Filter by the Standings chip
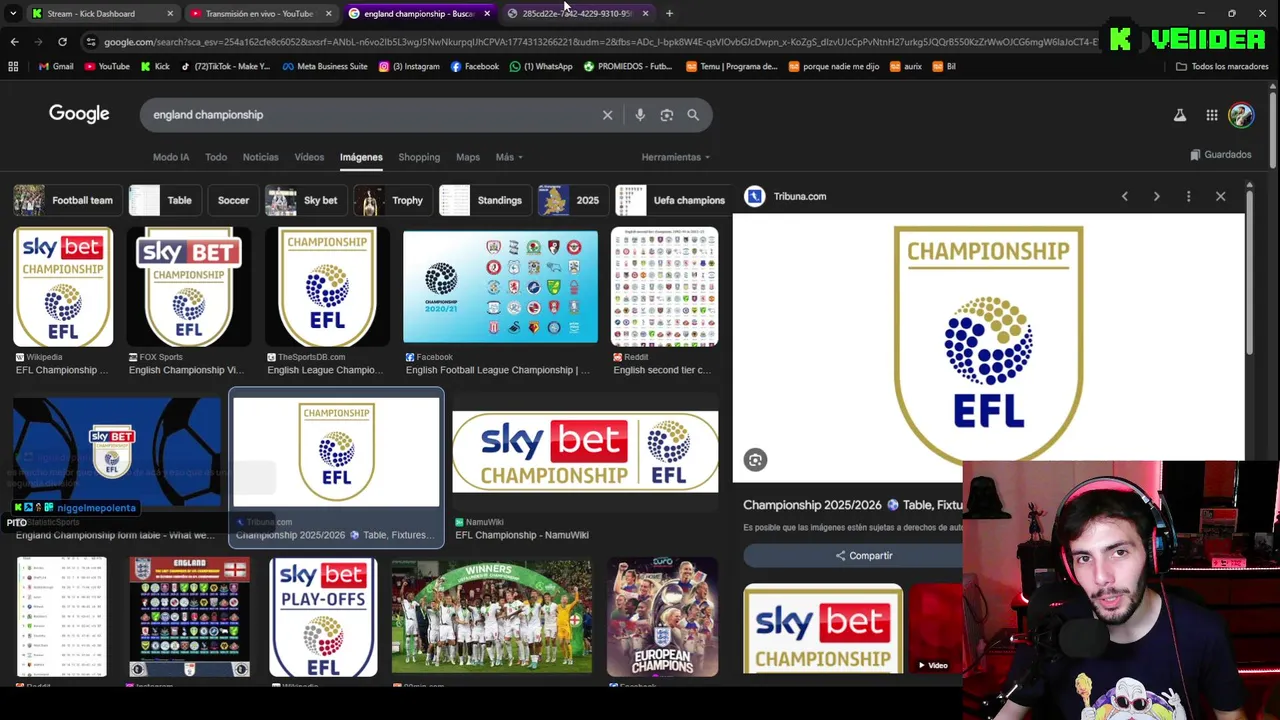Image resolution: width=1280 pixels, height=720 pixels. click(x=485, y=200)
